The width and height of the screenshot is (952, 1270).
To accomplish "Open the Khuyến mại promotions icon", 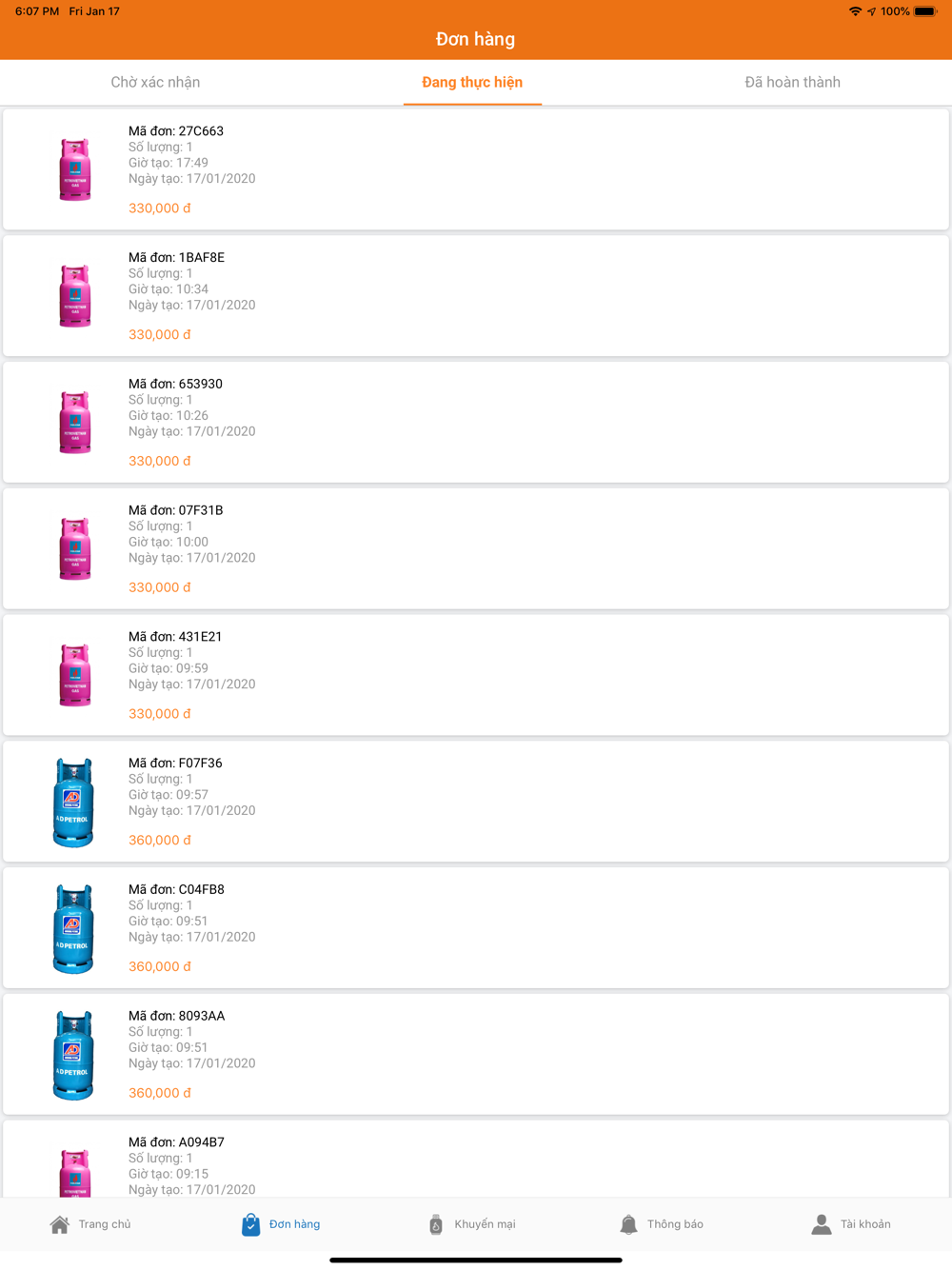I will click(x=436, y=1224).
